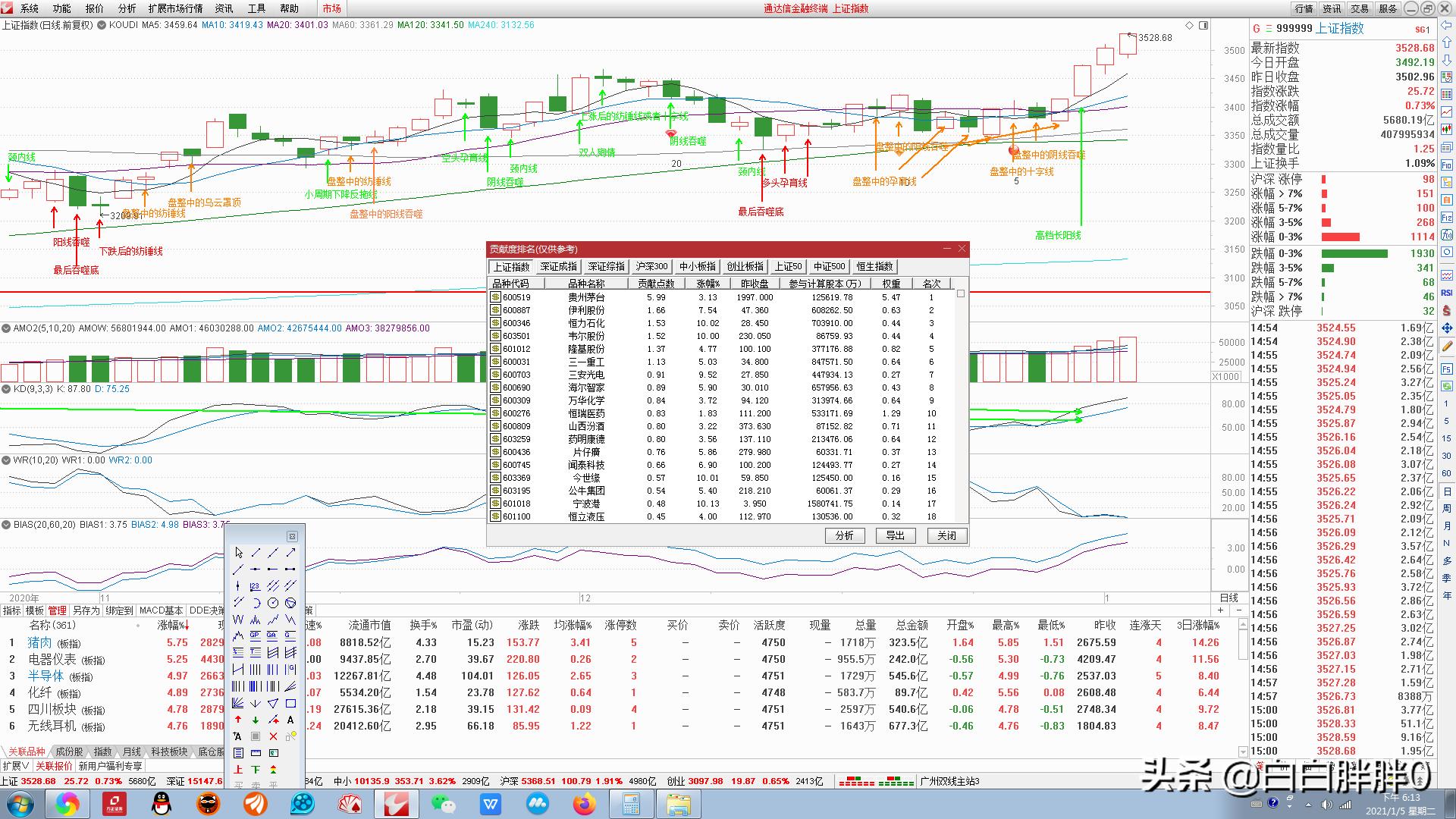Choose the W wave pattern tool
The width and height of the screenshot is (1456, 819).
238,619
